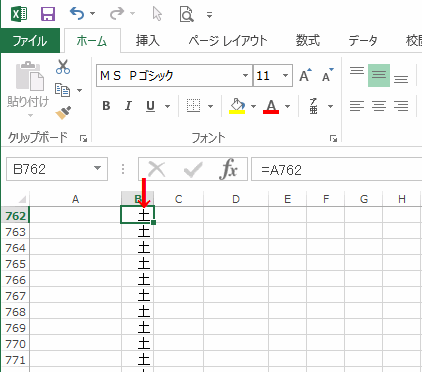Click the Select All corner triangle

tap(22, 199)
